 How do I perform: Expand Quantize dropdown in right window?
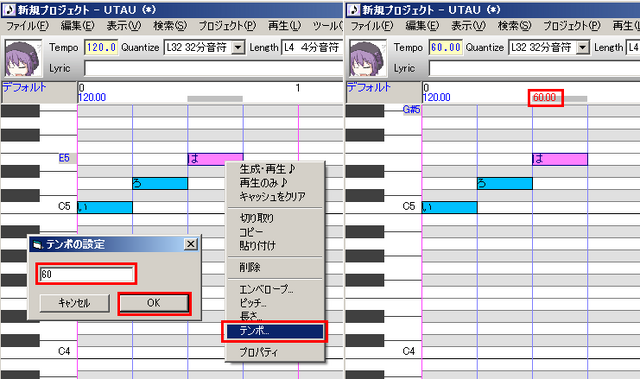coord(582,48)
